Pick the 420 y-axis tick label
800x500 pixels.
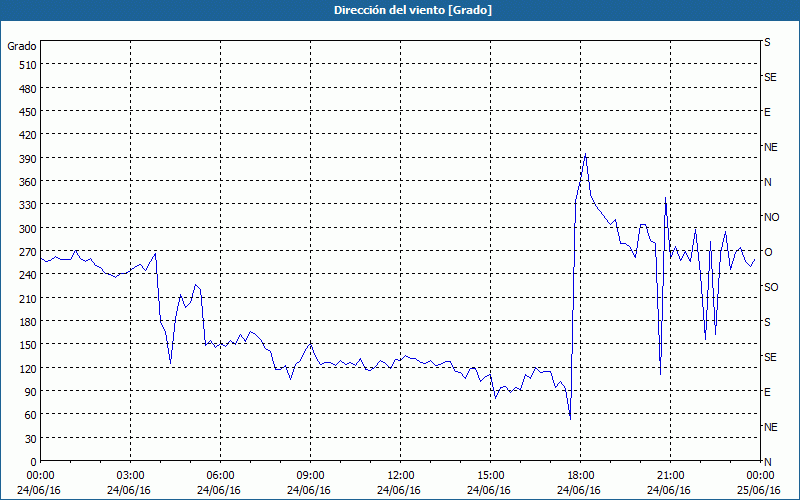tap(29, 135)
